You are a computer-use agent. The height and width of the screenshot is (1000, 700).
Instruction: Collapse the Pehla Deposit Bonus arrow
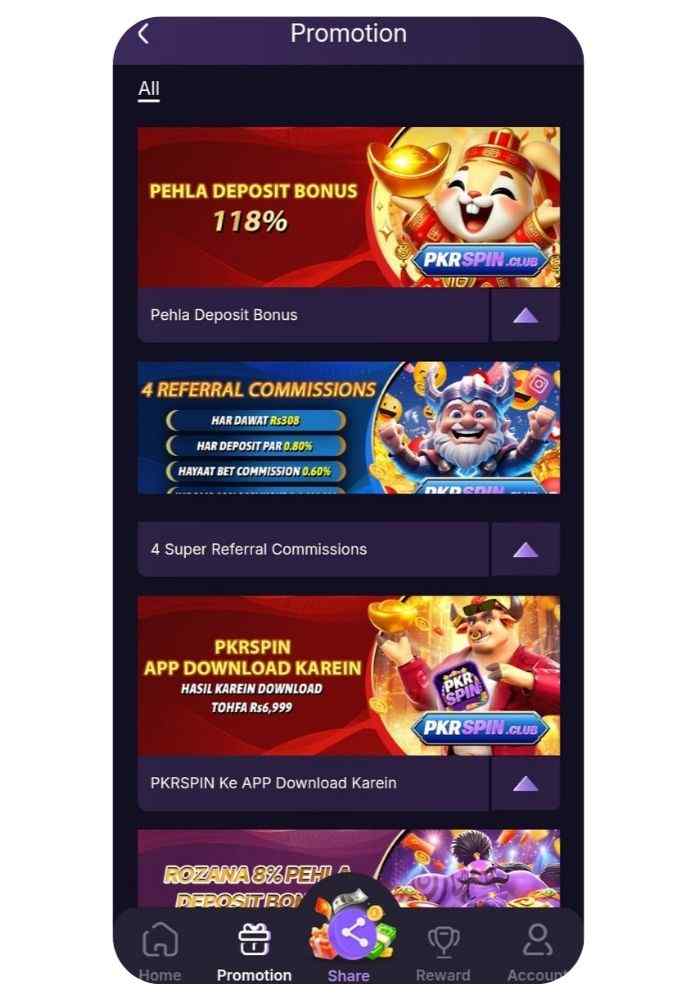coord(525,315)
